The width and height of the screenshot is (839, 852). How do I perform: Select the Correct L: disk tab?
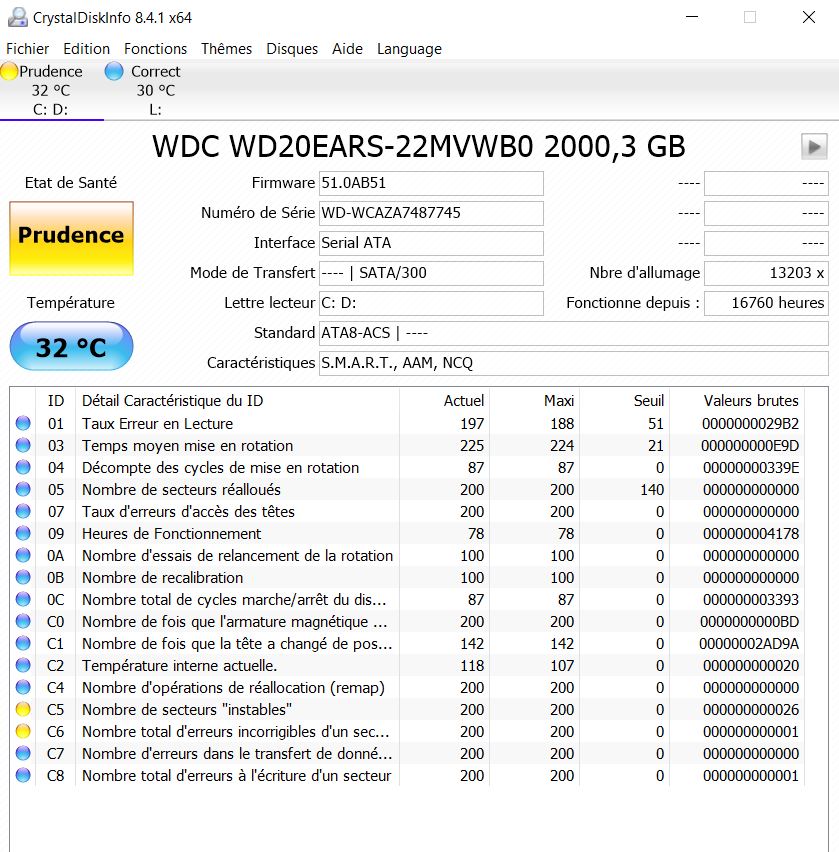[156, 90]
